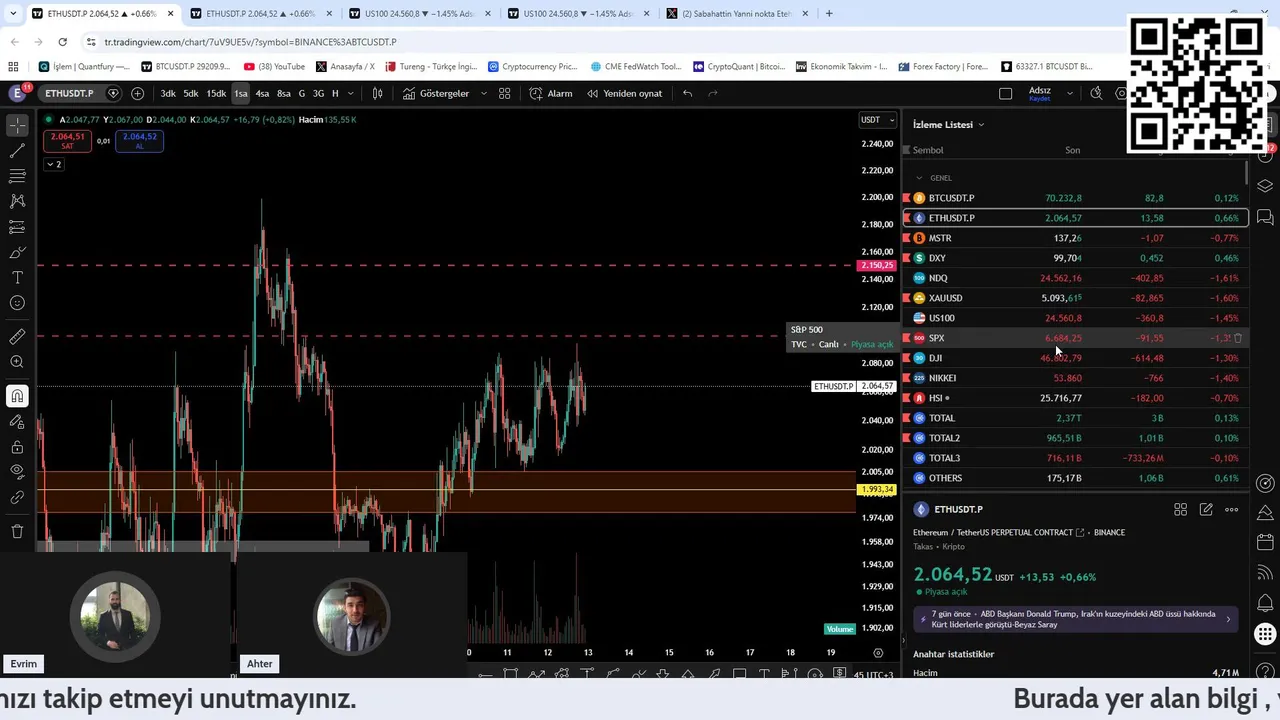
Task: Click the redo arrow
Action: click(713, 93)
